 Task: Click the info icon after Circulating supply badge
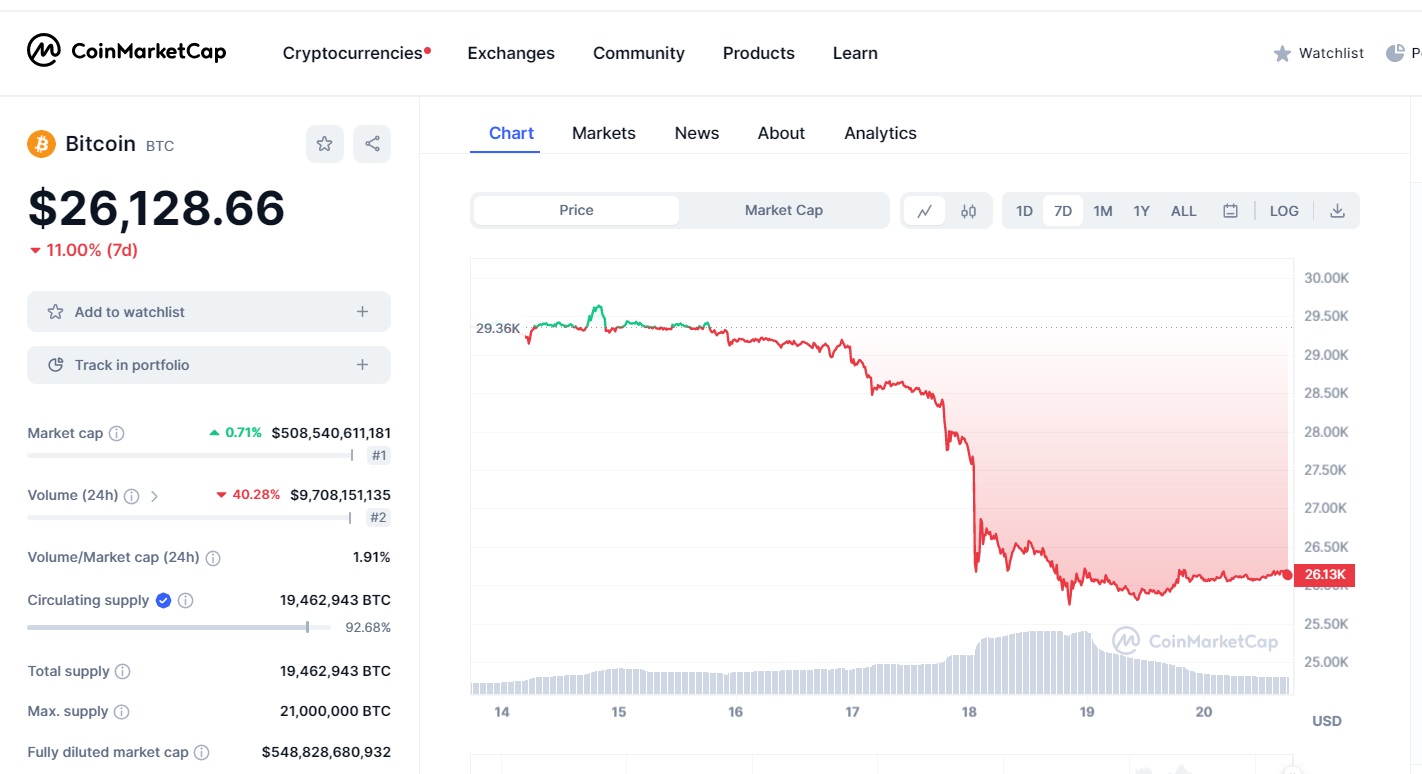tap(185, 600)
